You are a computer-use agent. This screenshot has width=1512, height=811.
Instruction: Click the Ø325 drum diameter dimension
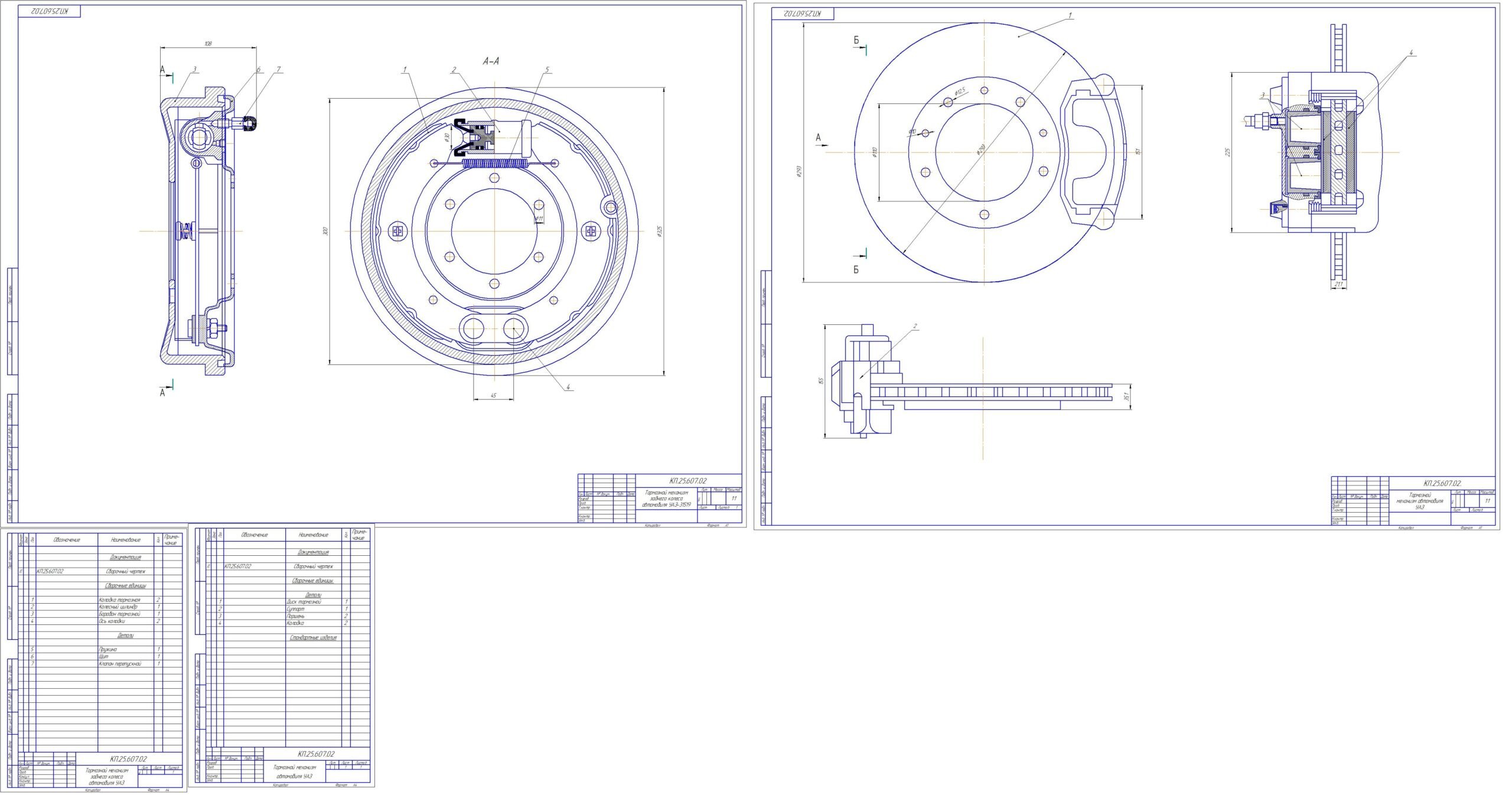click(659, 231)
